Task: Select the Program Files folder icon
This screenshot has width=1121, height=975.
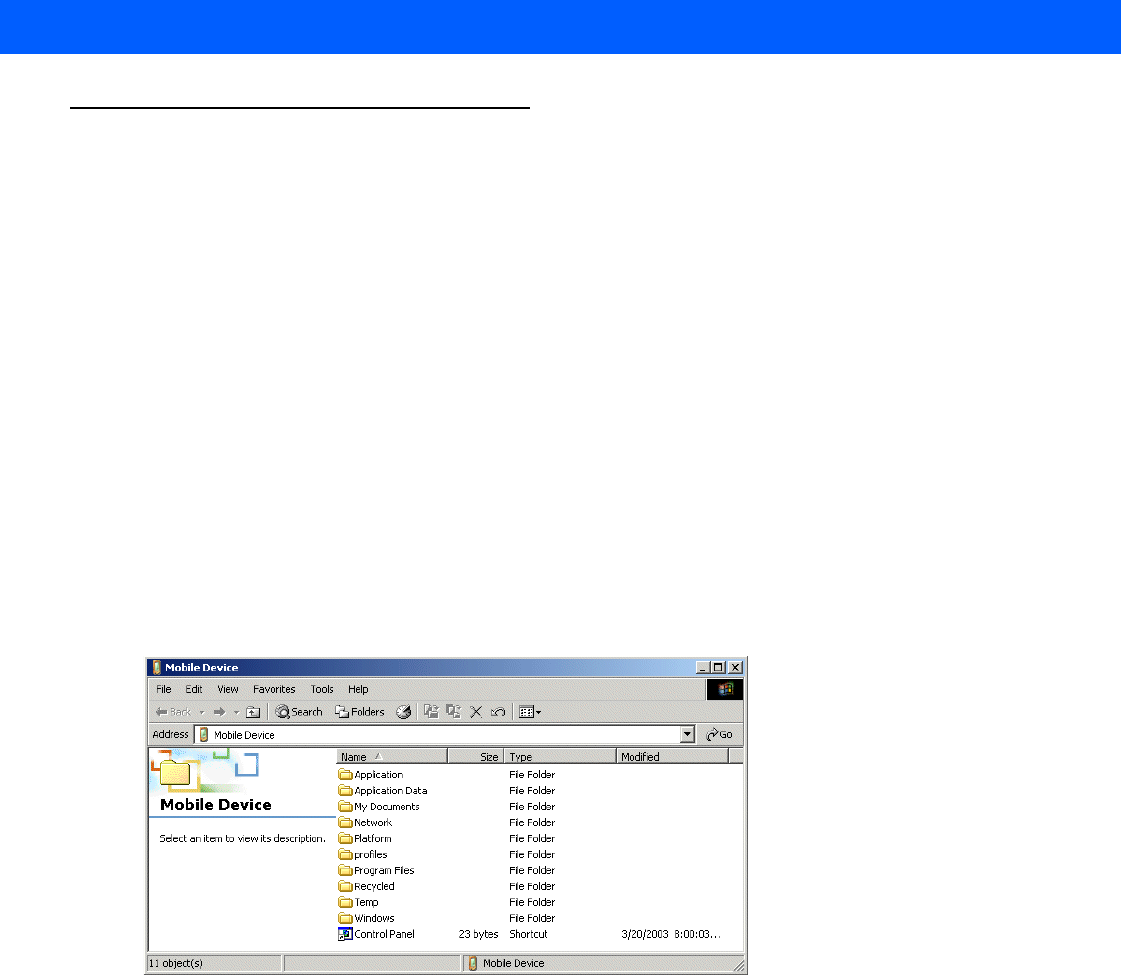Action: [x=345, y=871]
